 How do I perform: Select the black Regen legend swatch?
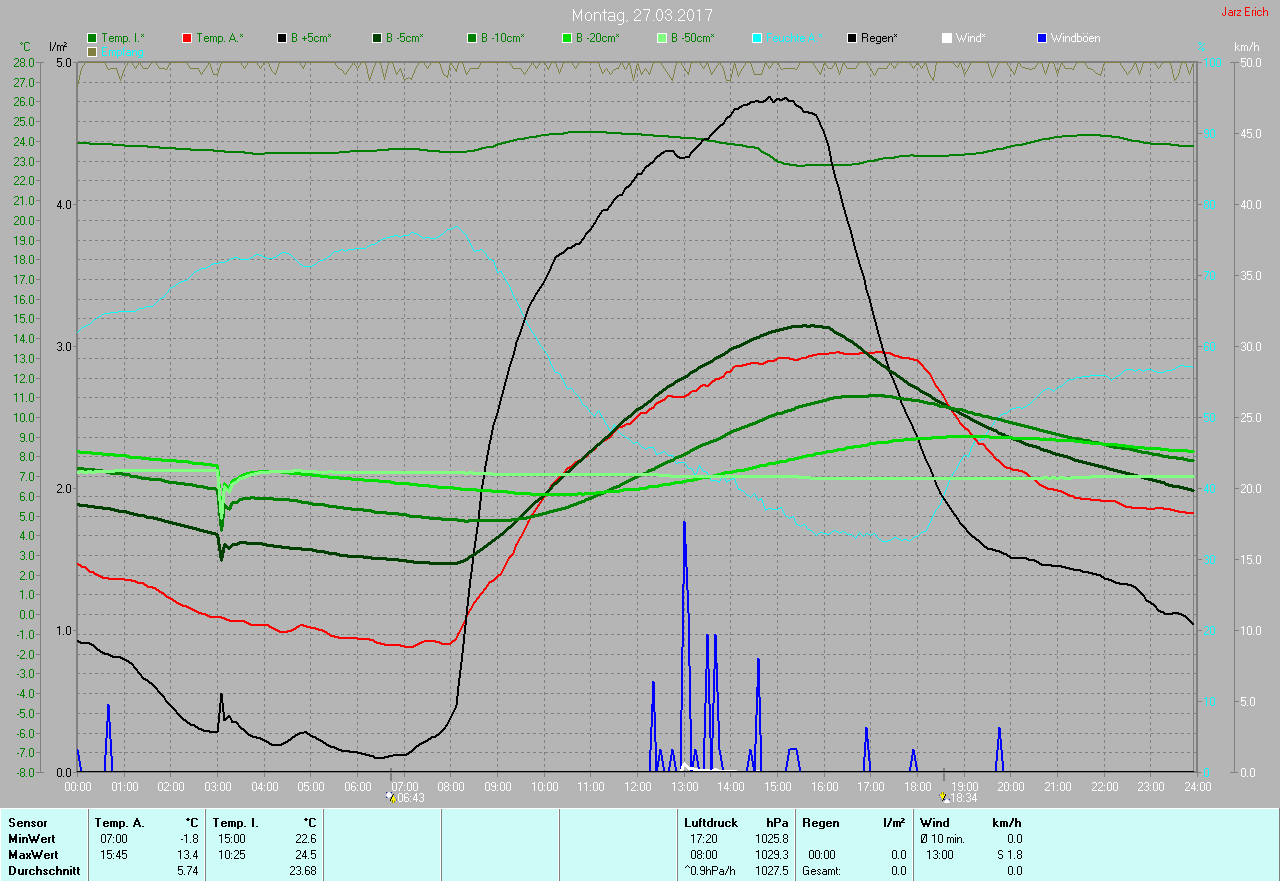[852, 38]
